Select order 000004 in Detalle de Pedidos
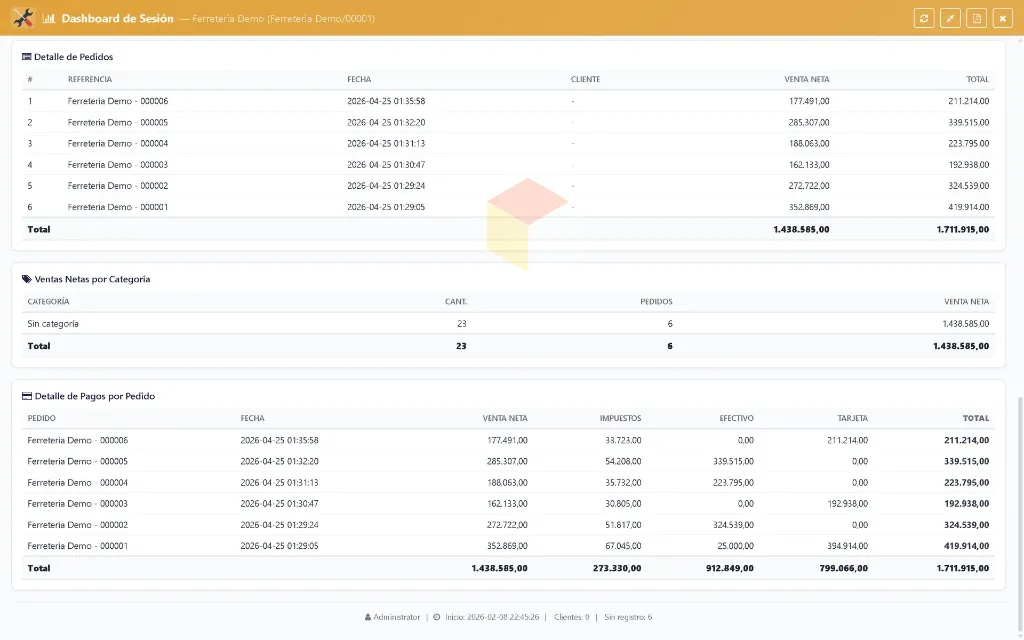 508,143
